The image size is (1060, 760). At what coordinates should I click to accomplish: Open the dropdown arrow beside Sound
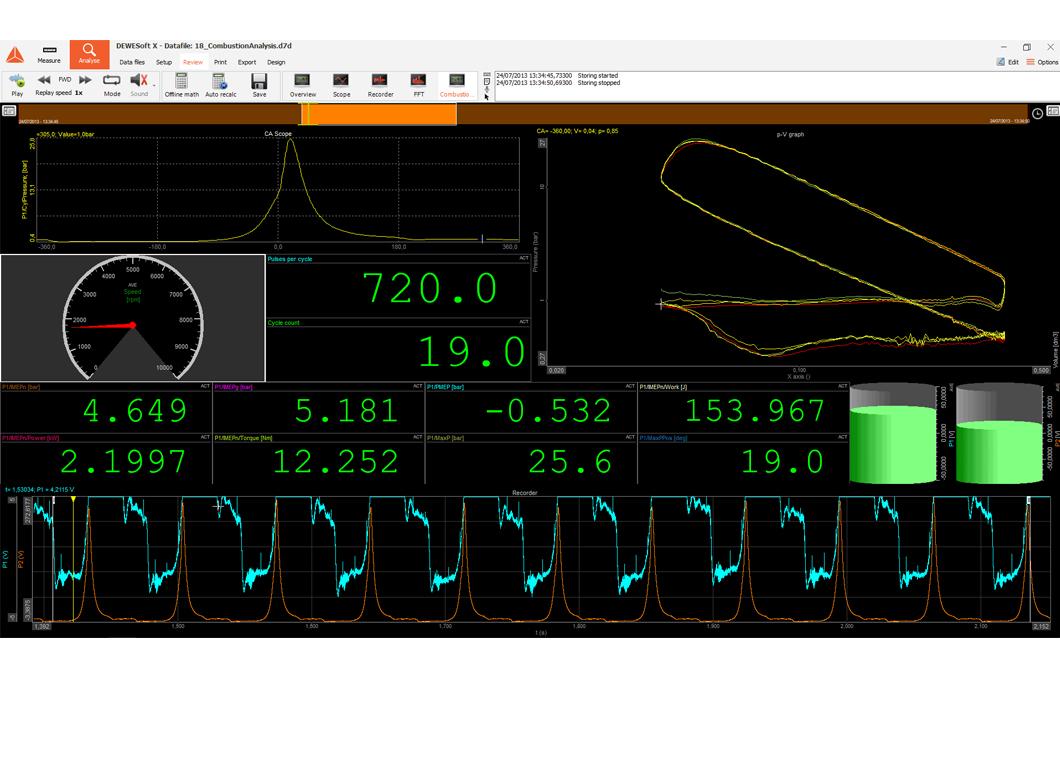point(154,86)
